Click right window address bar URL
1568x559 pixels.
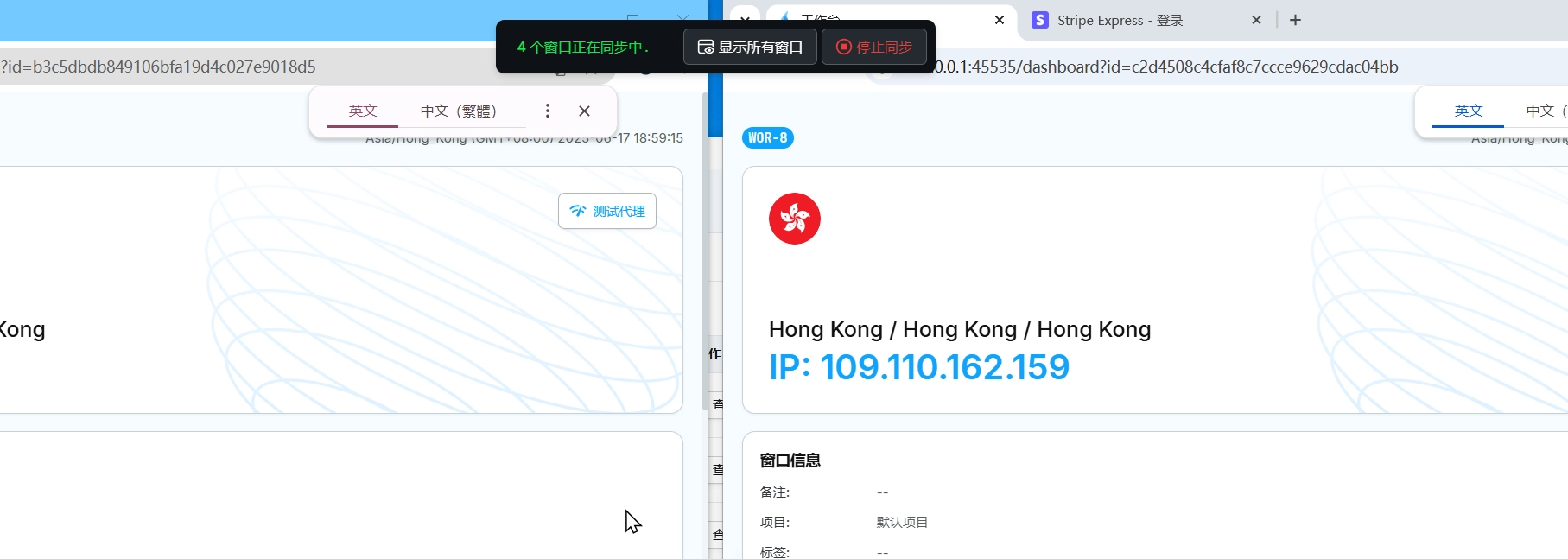(1166, 67)
